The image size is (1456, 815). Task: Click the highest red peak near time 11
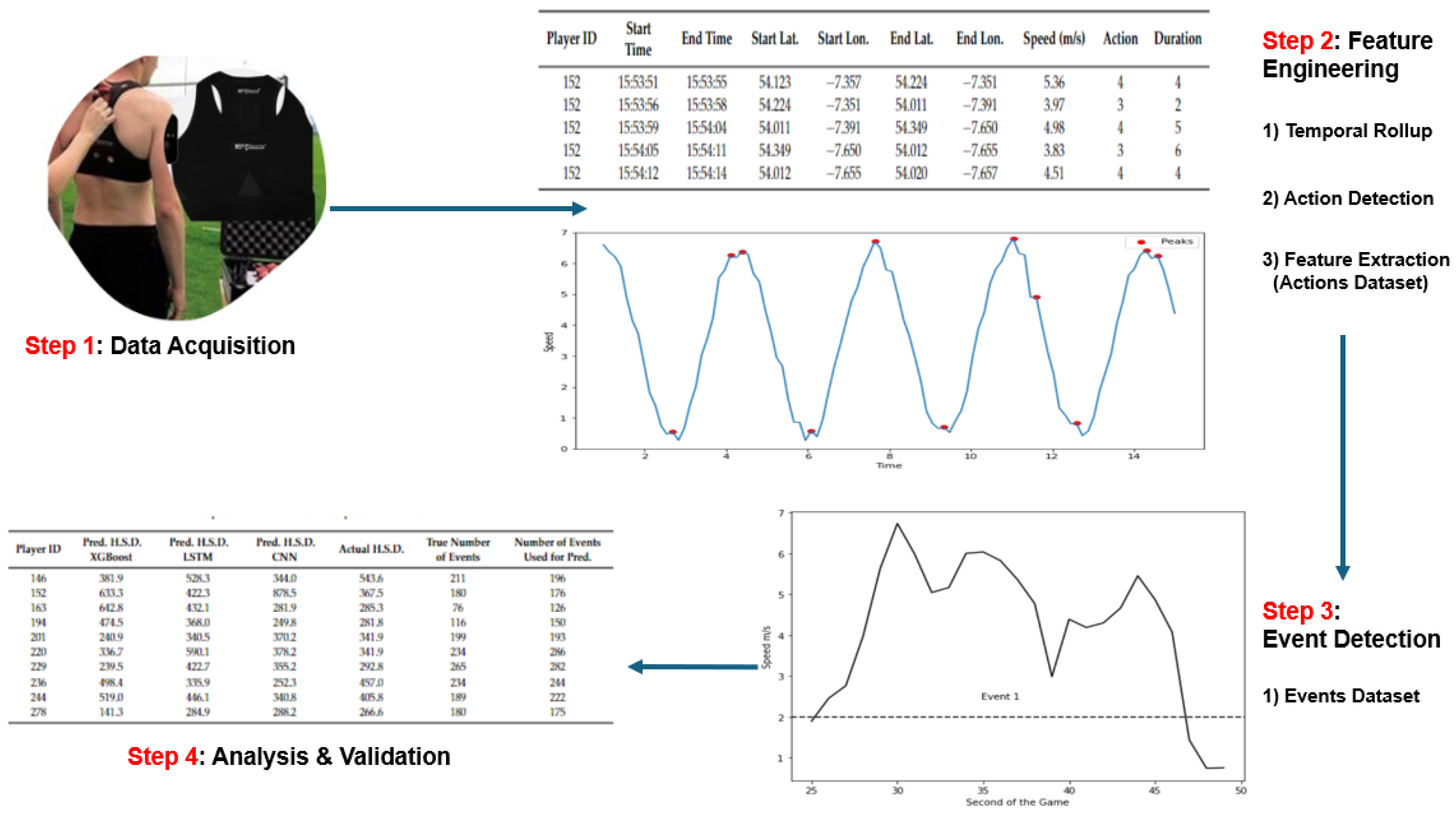[x=1014, y=239]
